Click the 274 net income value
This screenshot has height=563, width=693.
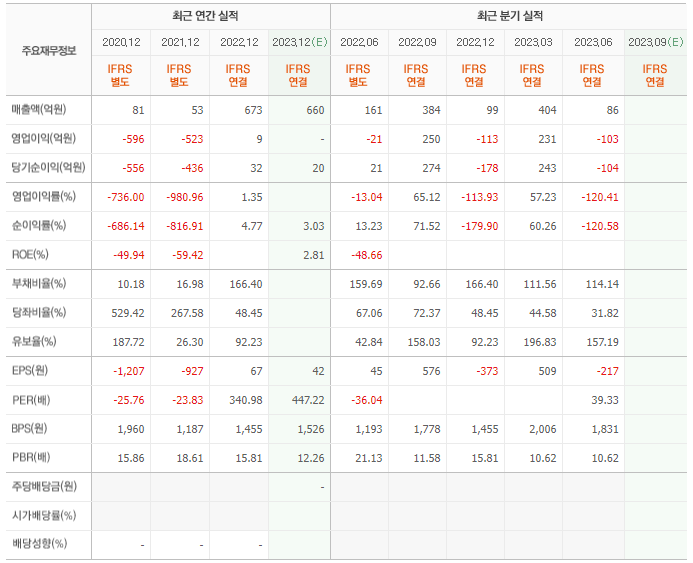pos(431,168)
